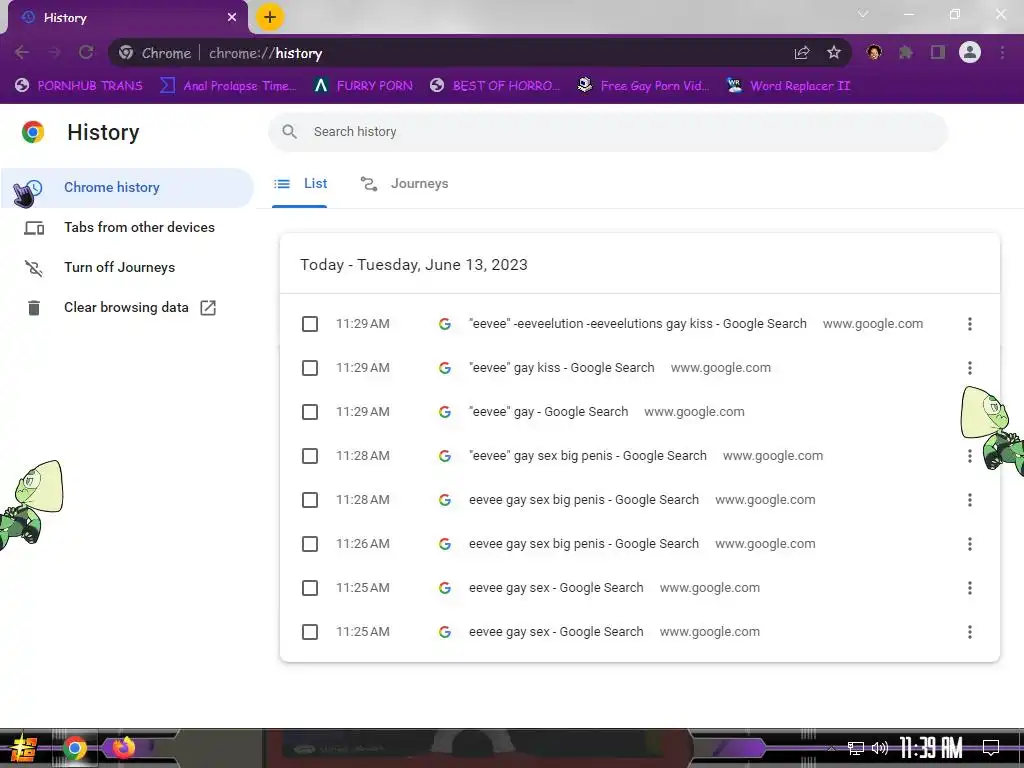Select checkbox for "eevee" -eeveelution search entry
The height and width of the screenshot is (768, 1024).
(310, 324)
